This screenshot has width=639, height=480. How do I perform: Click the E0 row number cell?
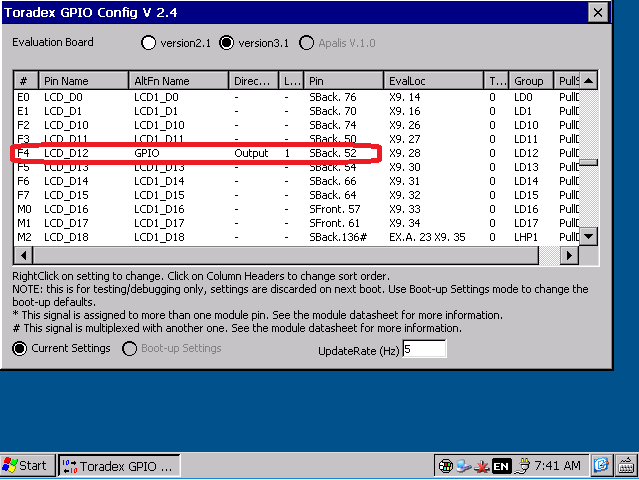23,97
